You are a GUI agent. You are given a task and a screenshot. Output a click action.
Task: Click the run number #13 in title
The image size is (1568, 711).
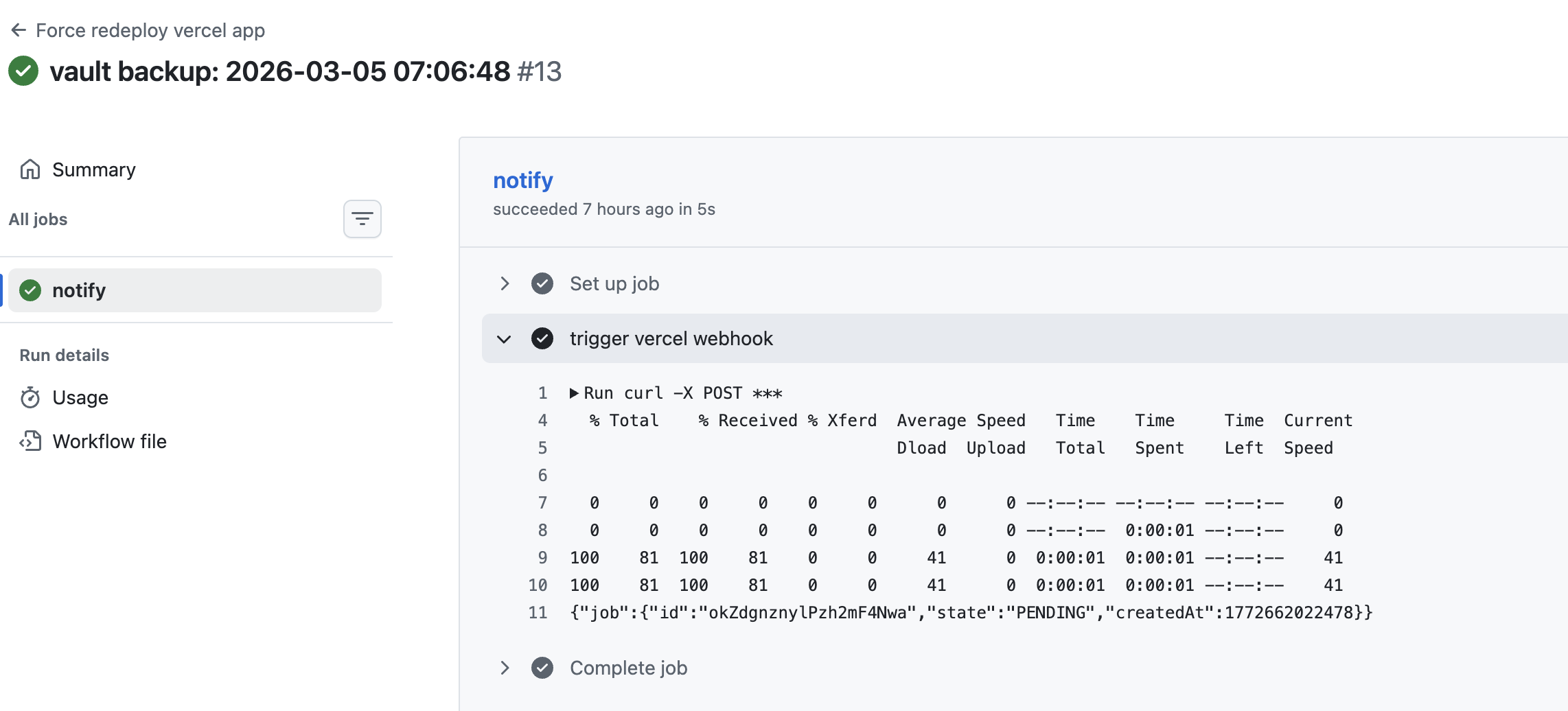(539, 71)
